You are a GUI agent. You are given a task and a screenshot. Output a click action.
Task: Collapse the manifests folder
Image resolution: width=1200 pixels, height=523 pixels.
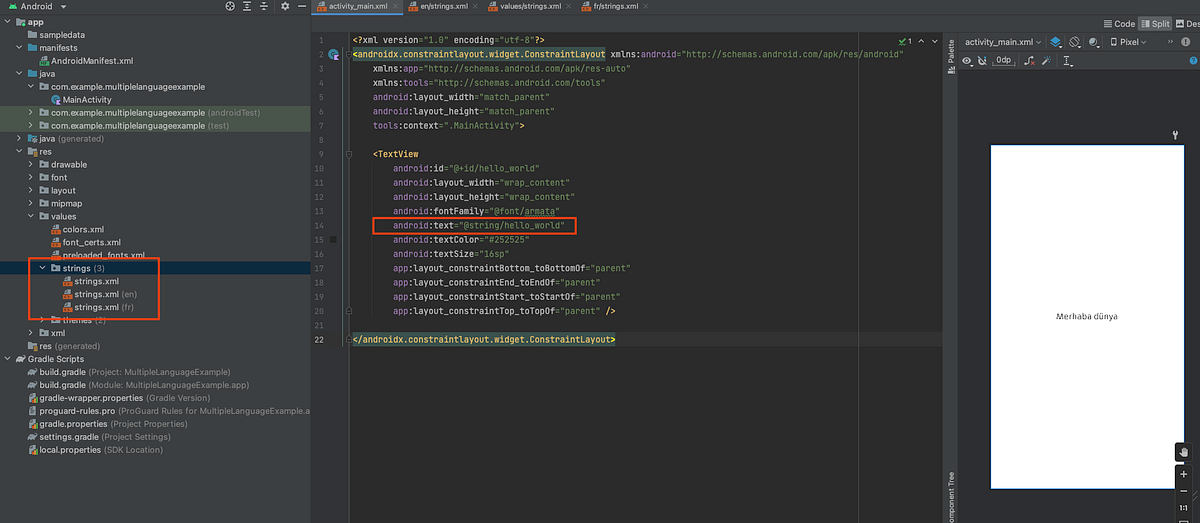[20, 47]
